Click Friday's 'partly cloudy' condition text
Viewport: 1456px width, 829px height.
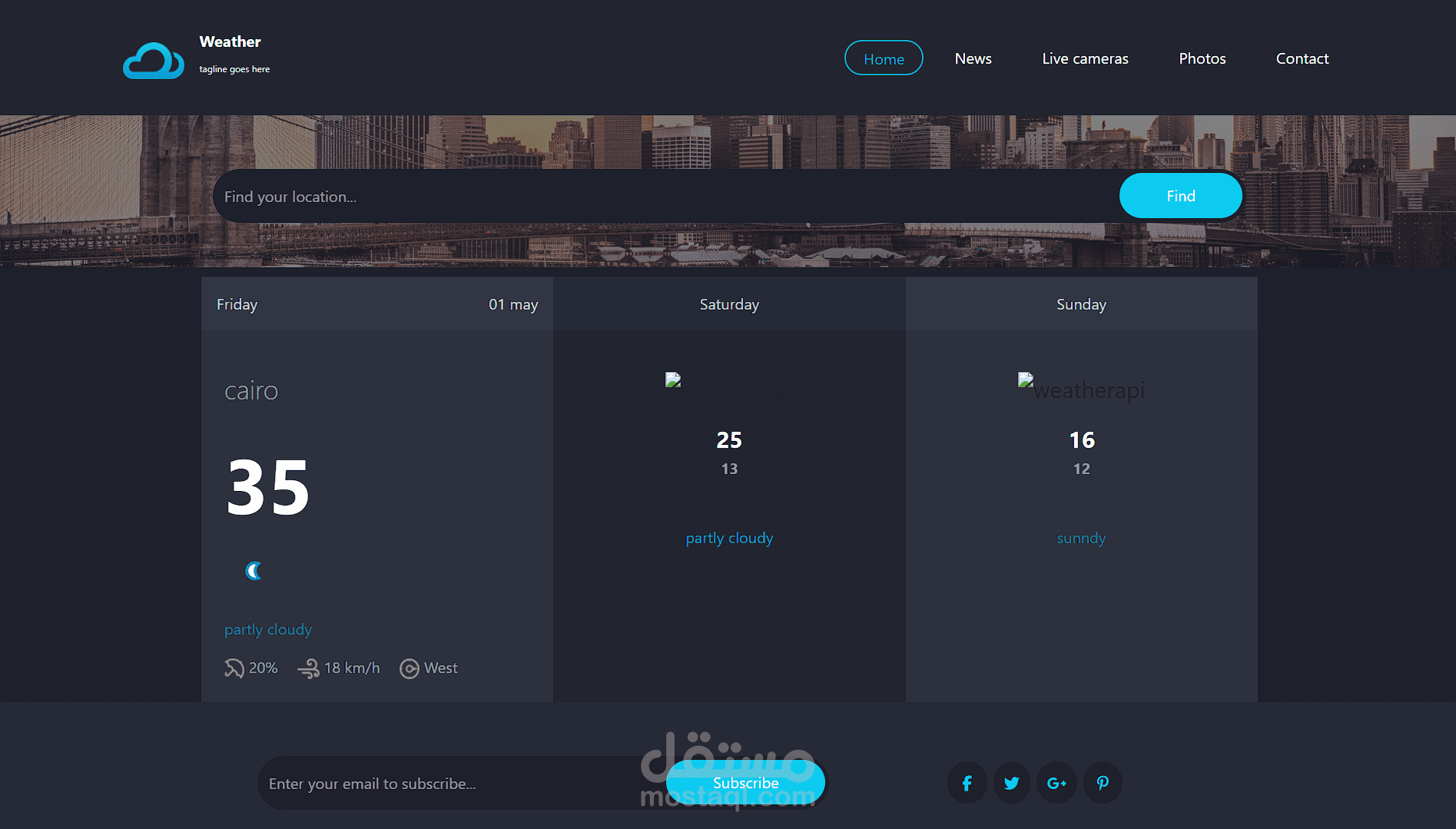(268, 629)
